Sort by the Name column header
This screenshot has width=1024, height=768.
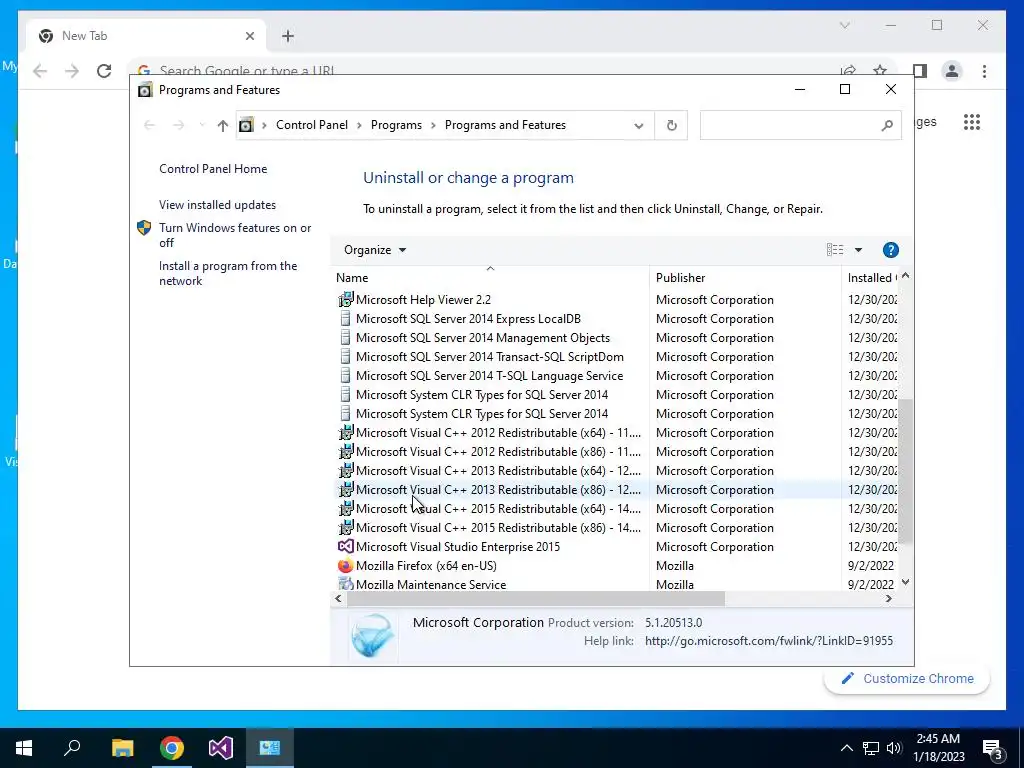point(490,278)
